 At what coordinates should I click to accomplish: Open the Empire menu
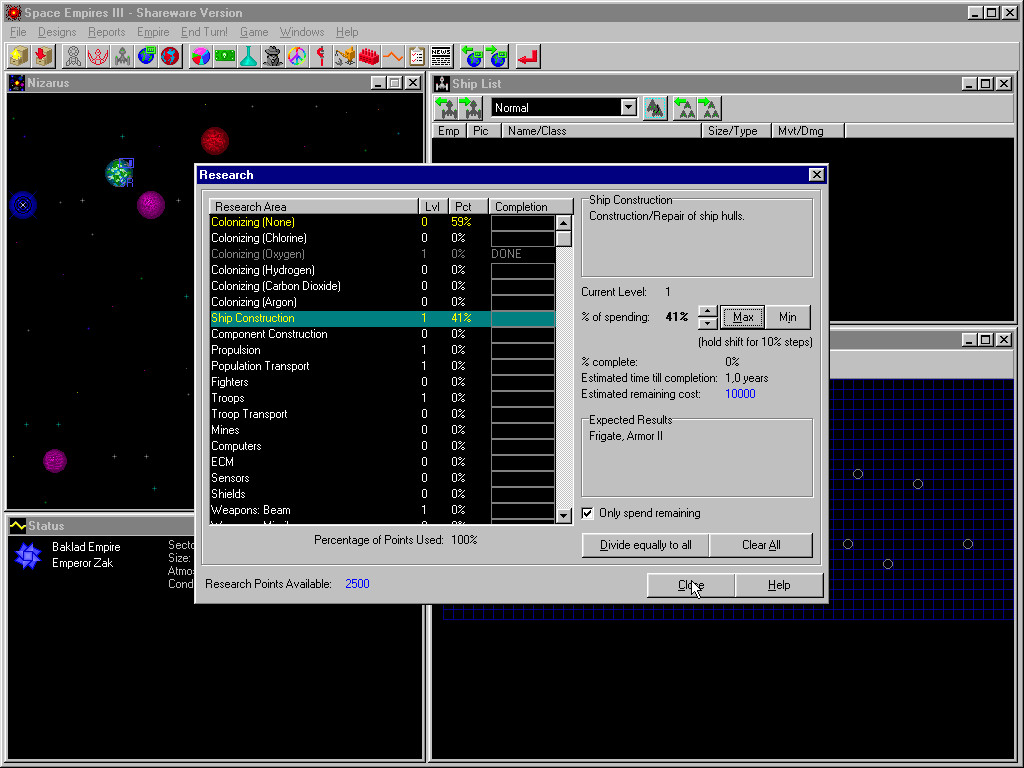coord(153,32)
